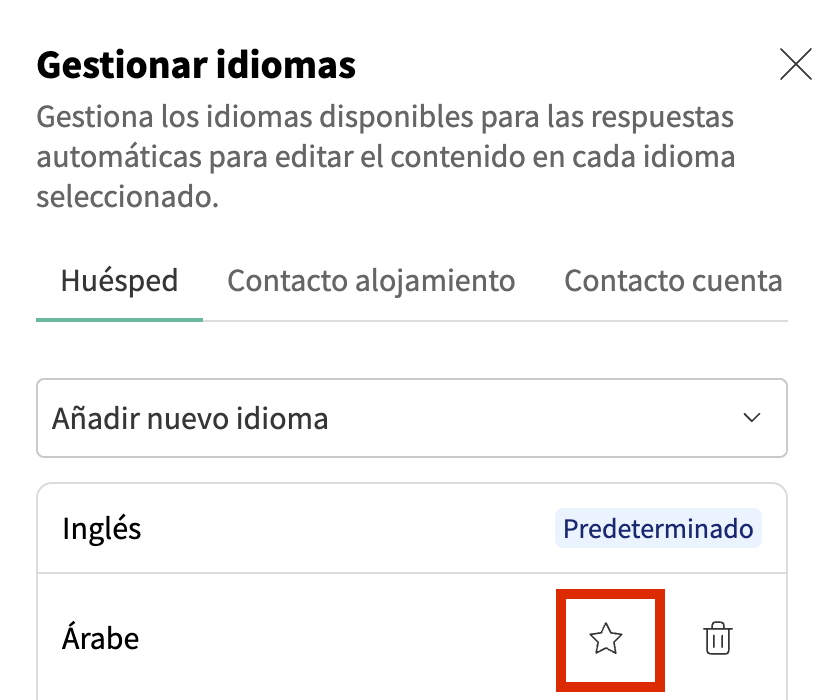Open the Contacto alojamiento tab
The image size is (840, 700).
(371, 281)
